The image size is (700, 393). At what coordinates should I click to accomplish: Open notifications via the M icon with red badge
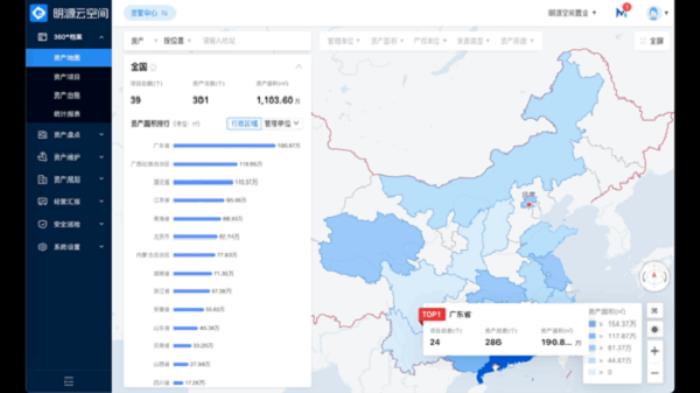[x=621, y=12]
